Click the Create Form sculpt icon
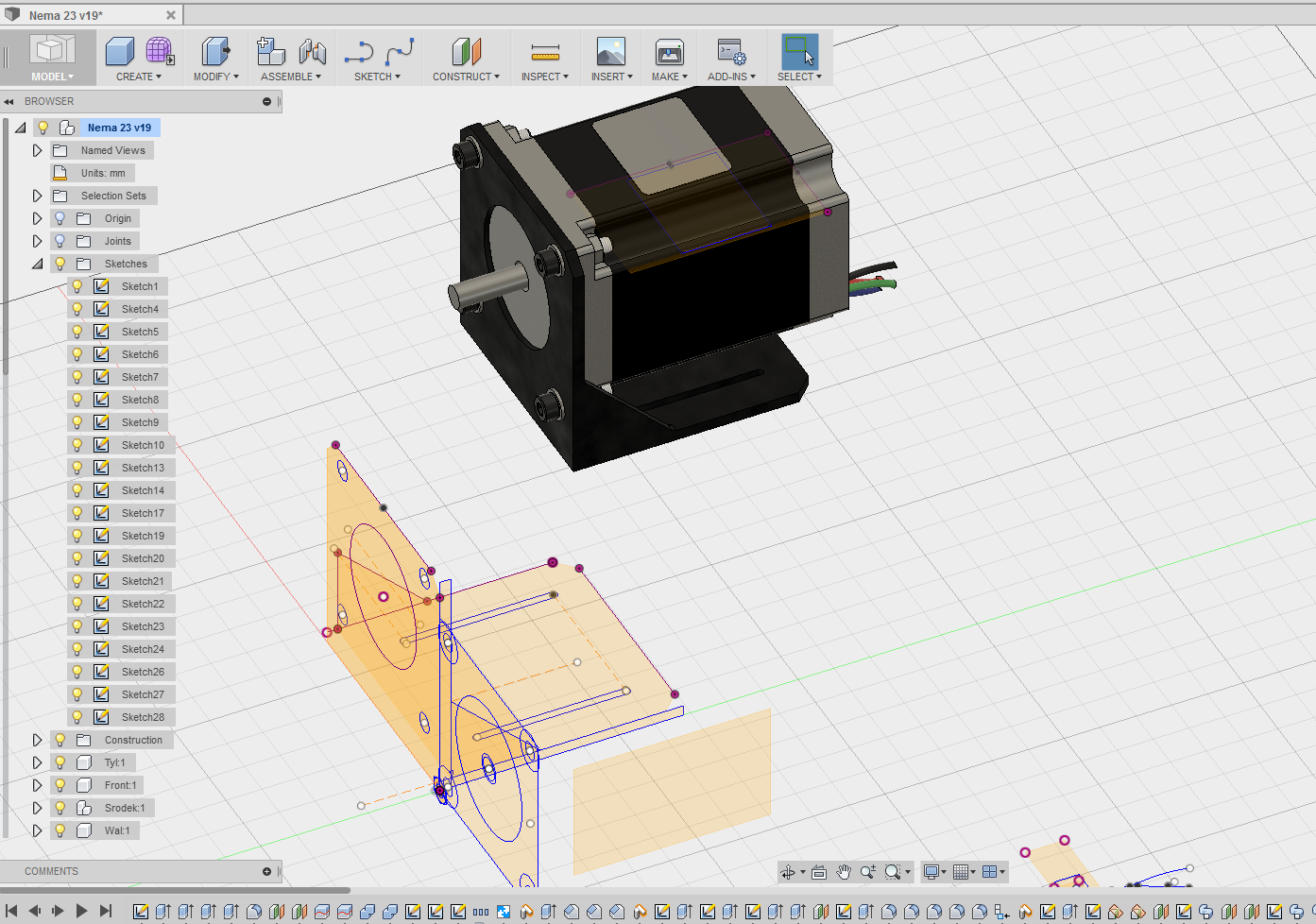Screen dimensions: 1316x924 [x=160, y=52]
